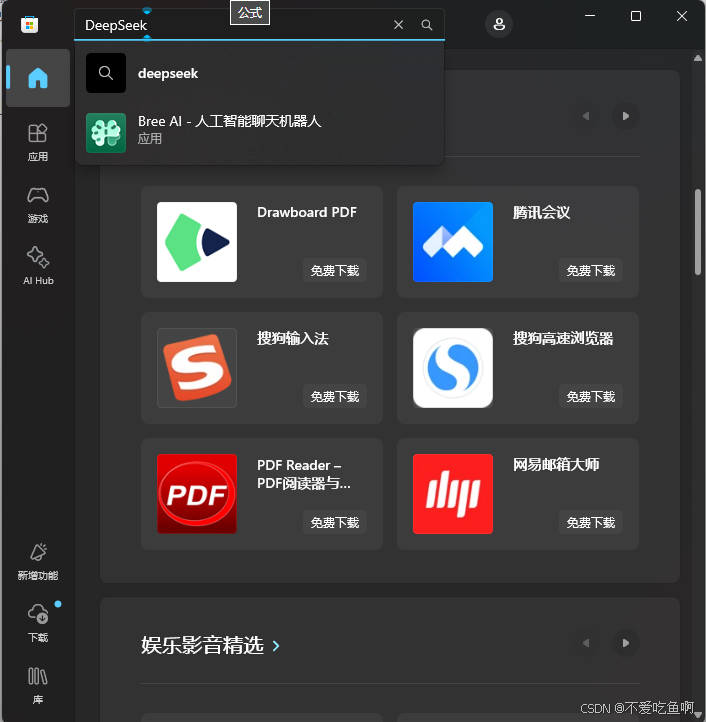Open 新增功能 (What's new) in the sidebar
Image resolution: width=706 pixels, height=722 pixels.
click(x=38, y=561)
